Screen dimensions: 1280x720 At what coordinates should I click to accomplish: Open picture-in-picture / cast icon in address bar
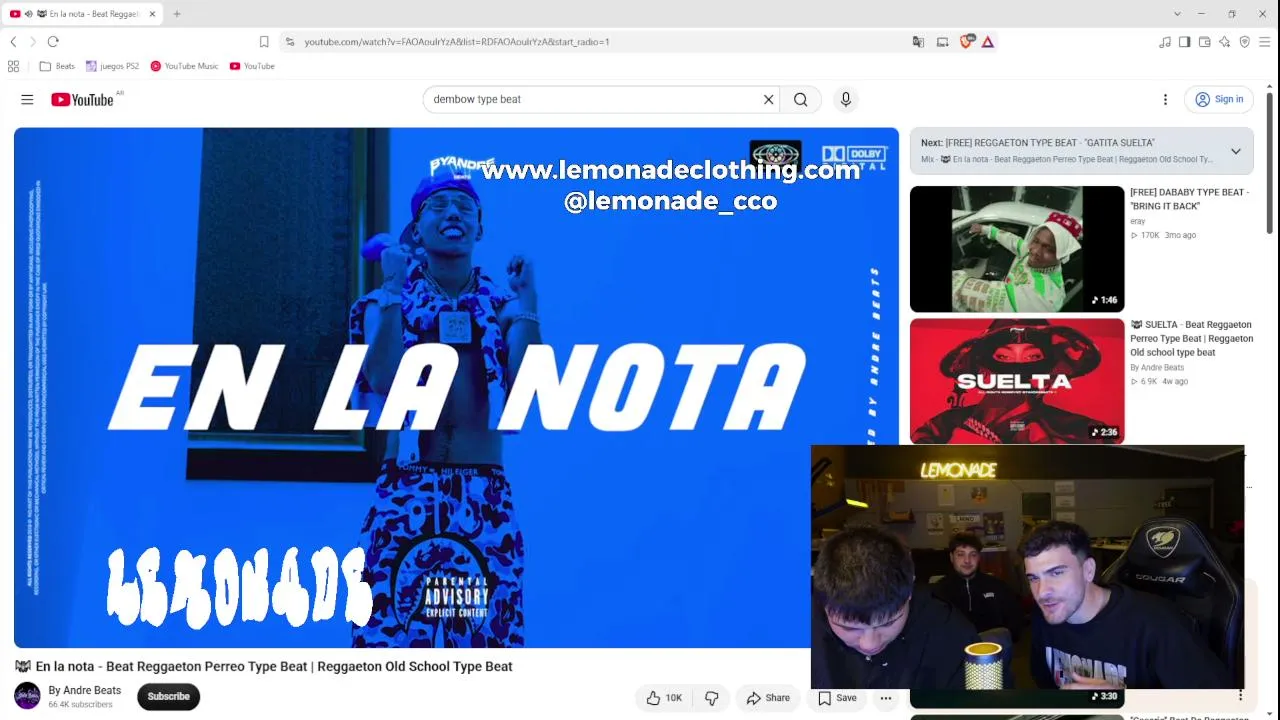(x=942, y=42)
